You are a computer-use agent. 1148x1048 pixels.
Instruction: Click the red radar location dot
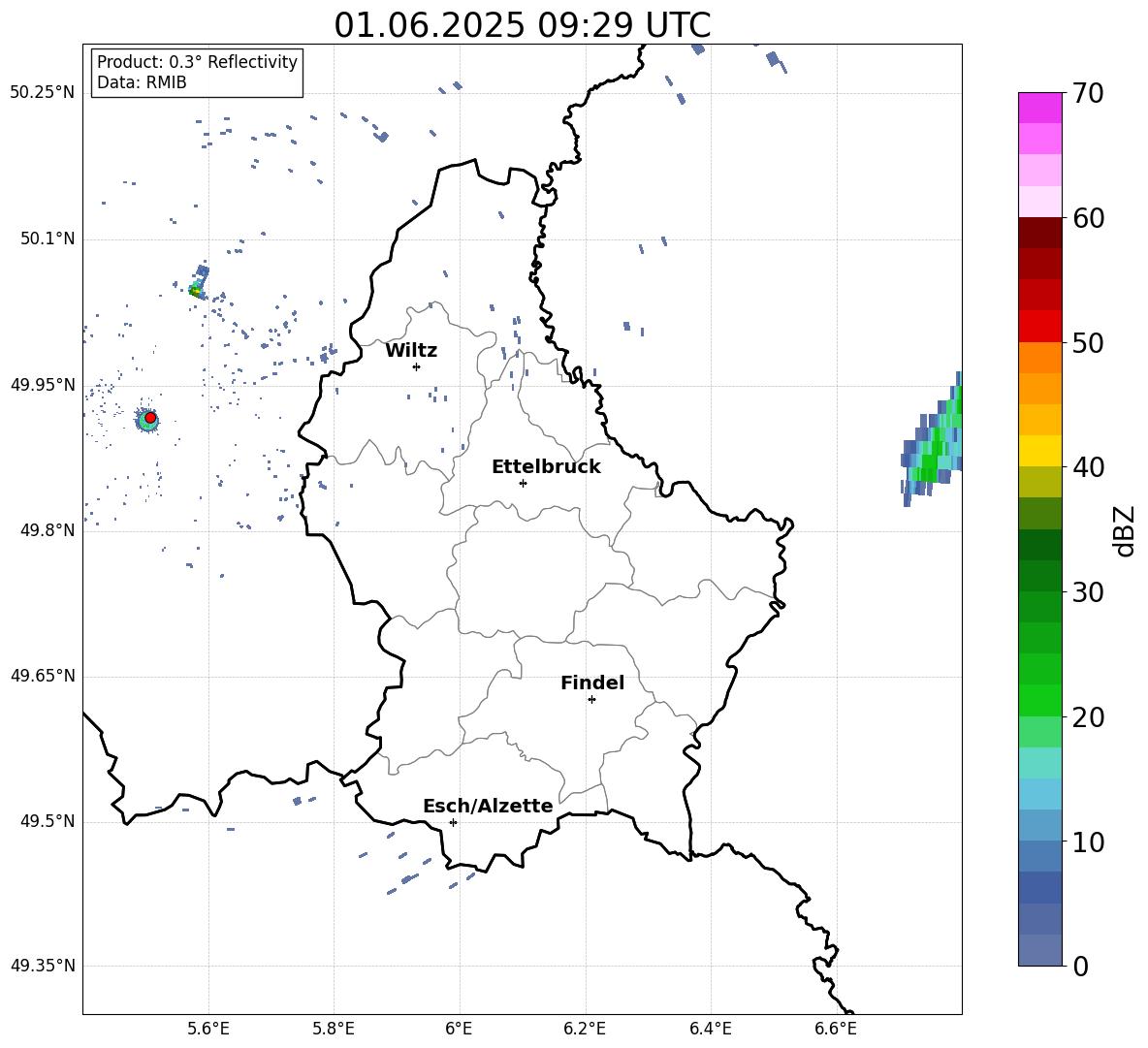tap(150, 418)
